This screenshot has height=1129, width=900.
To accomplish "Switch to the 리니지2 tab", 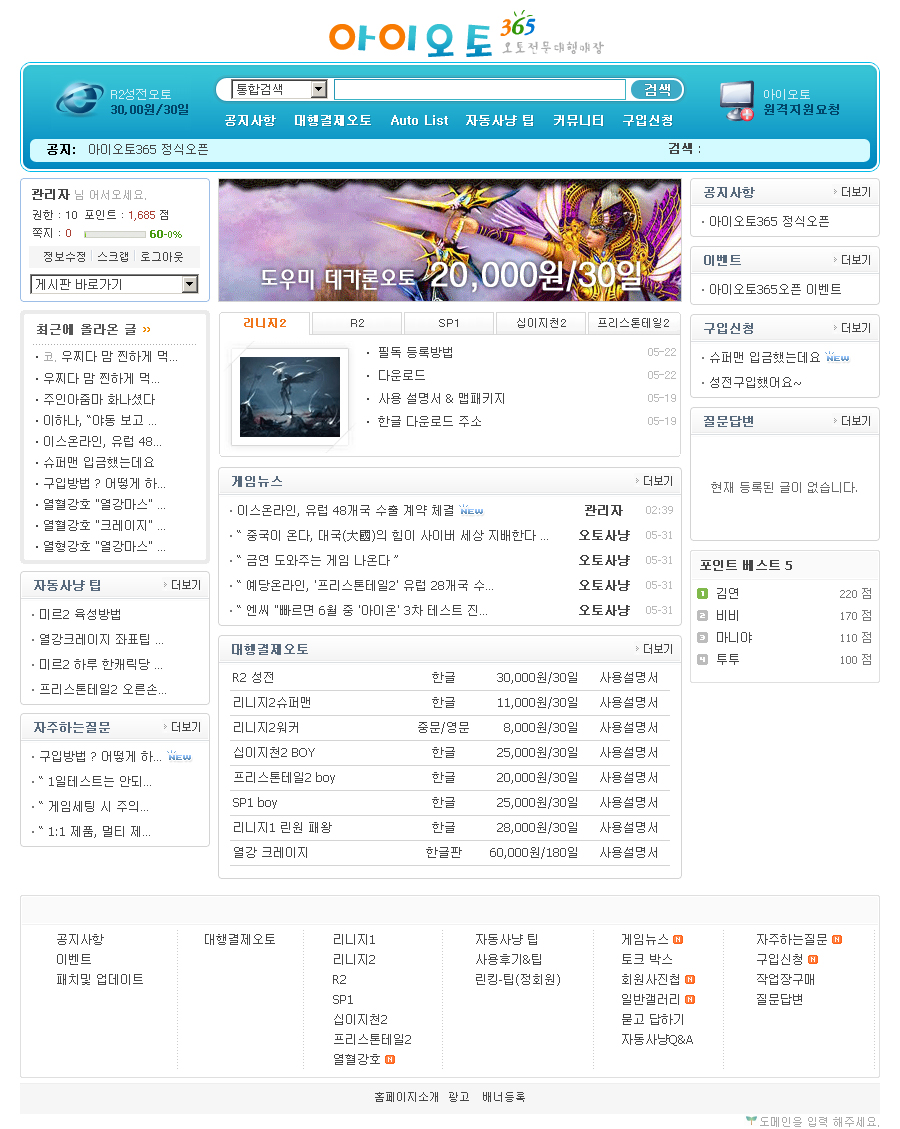I will click(x=264, y=323).
